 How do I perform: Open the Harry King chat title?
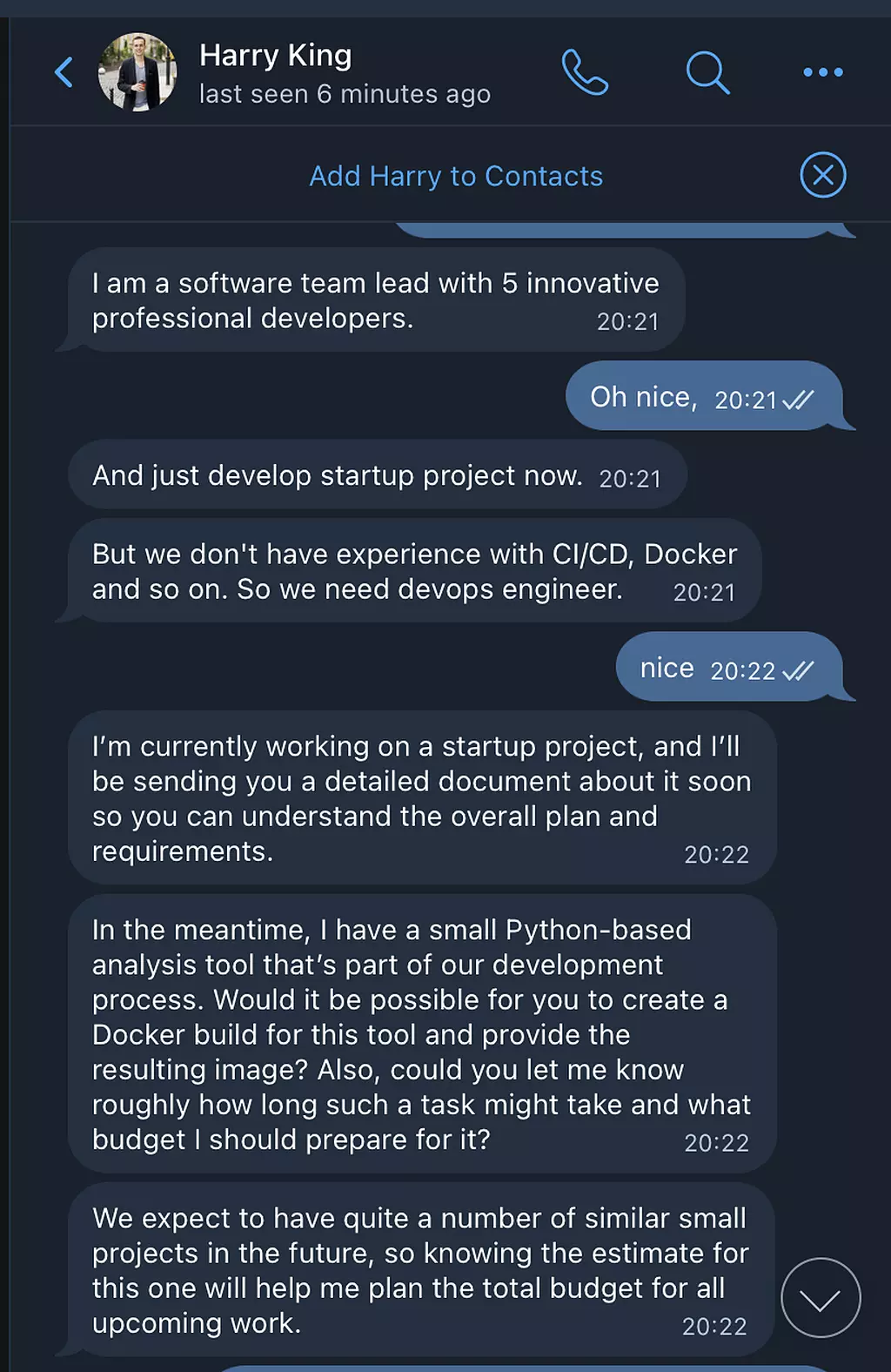point(275,56)
